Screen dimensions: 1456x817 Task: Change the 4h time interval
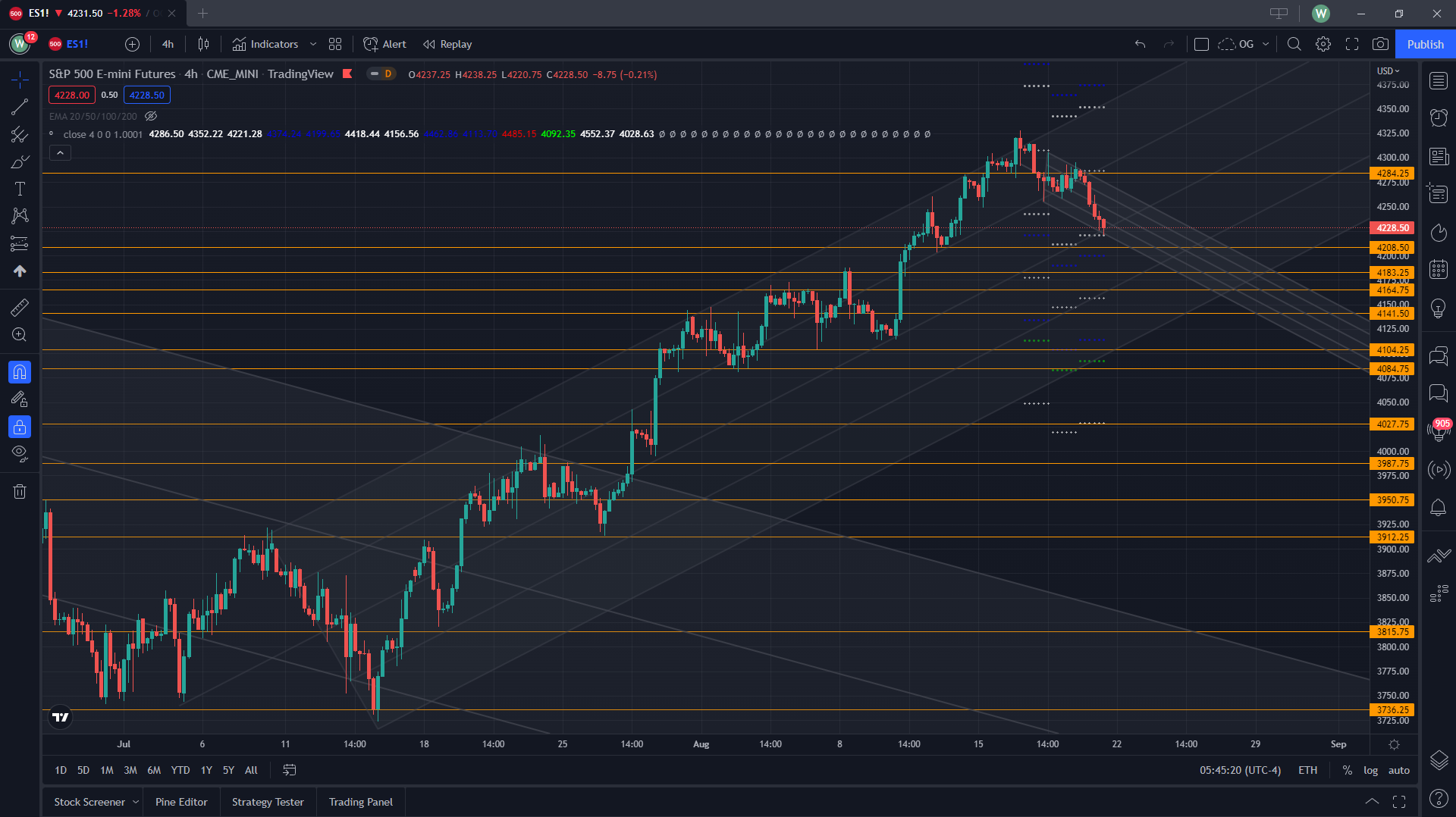[168, 44]
